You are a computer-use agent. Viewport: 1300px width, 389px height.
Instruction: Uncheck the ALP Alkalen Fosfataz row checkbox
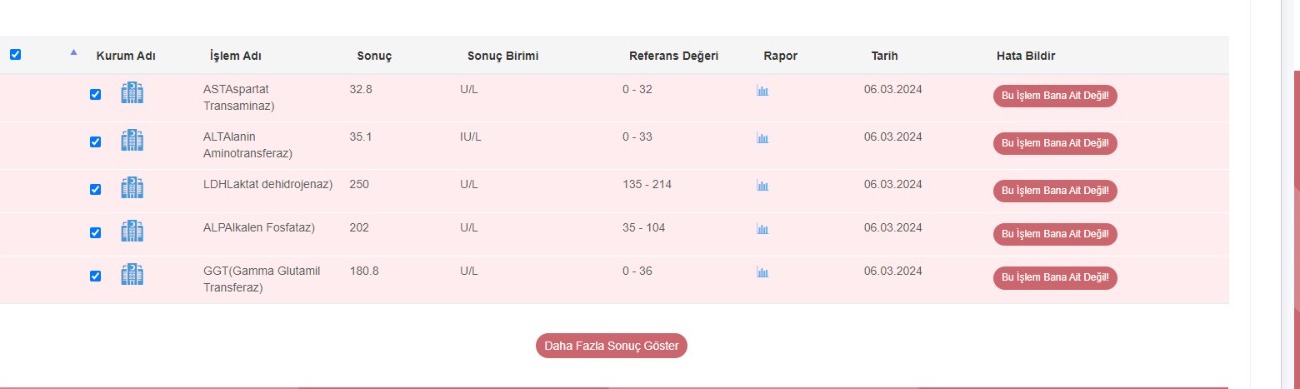[x=95, y=232]
